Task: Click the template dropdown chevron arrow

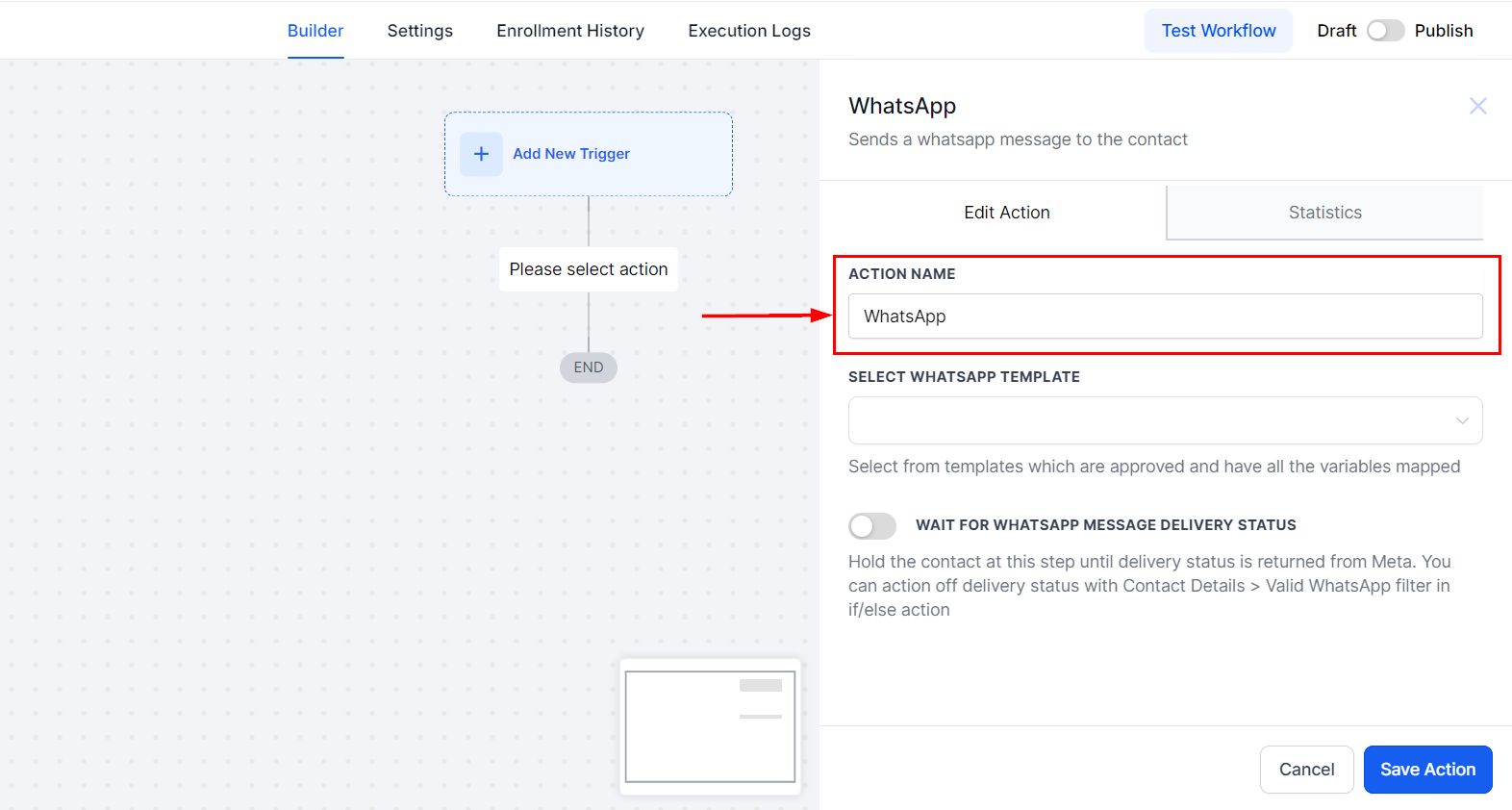Action: point(1462,420)
